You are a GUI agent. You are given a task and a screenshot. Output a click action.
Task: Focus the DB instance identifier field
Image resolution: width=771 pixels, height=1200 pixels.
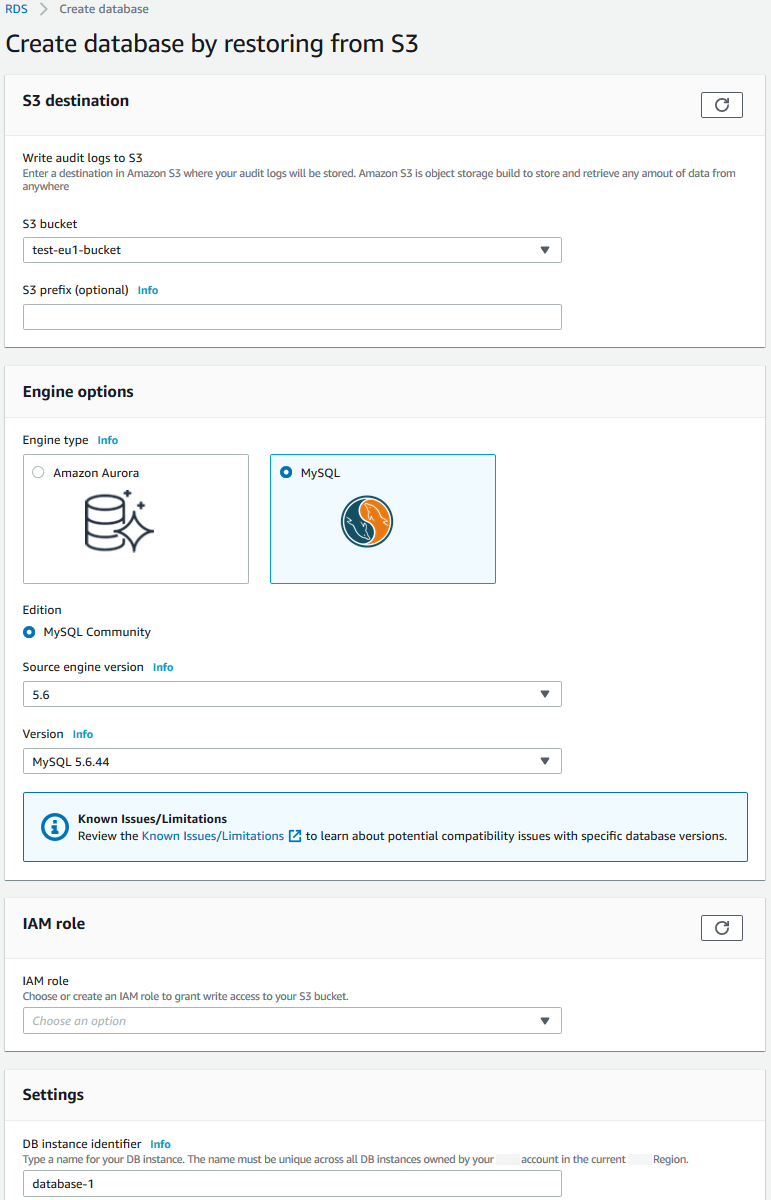pos(292,1184)
